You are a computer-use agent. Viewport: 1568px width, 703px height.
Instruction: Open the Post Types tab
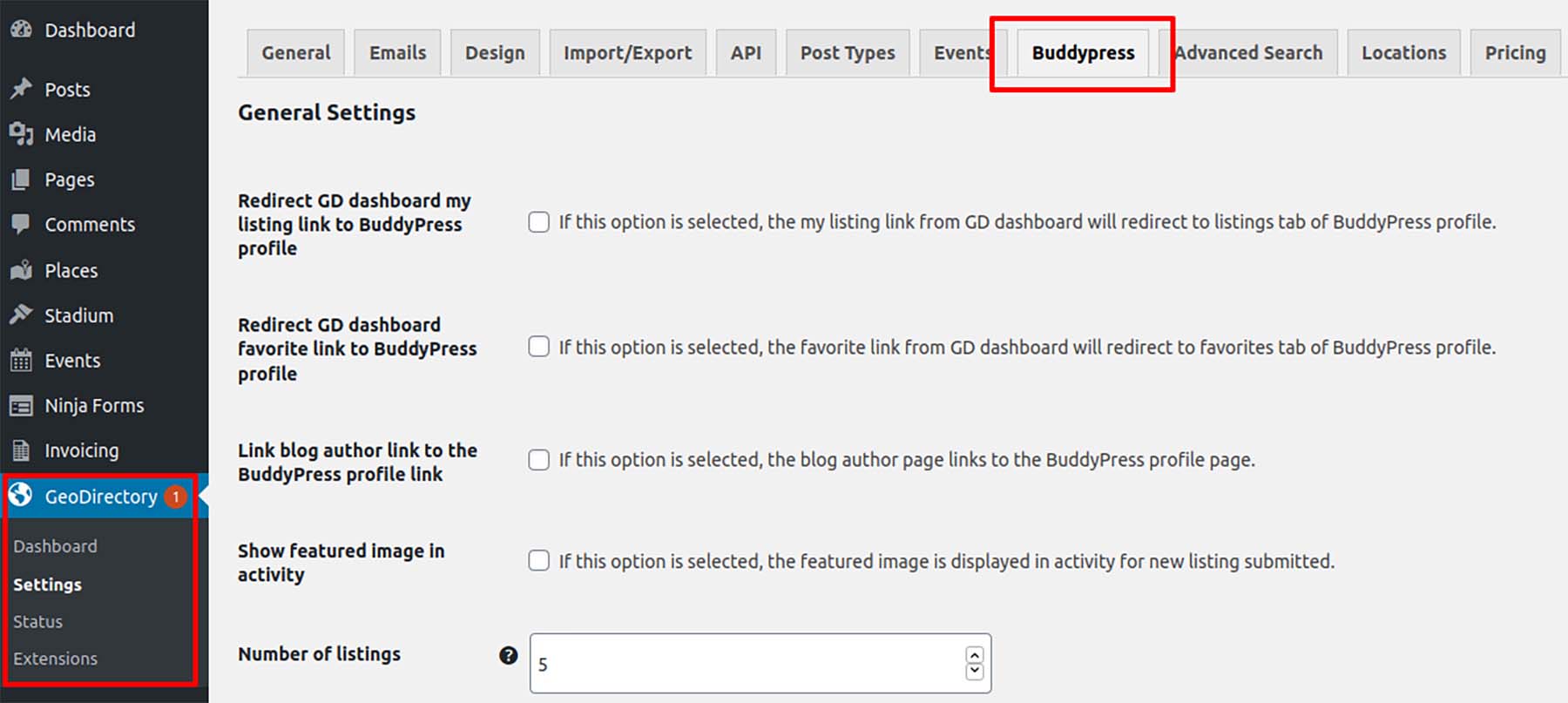coord(848,53)
